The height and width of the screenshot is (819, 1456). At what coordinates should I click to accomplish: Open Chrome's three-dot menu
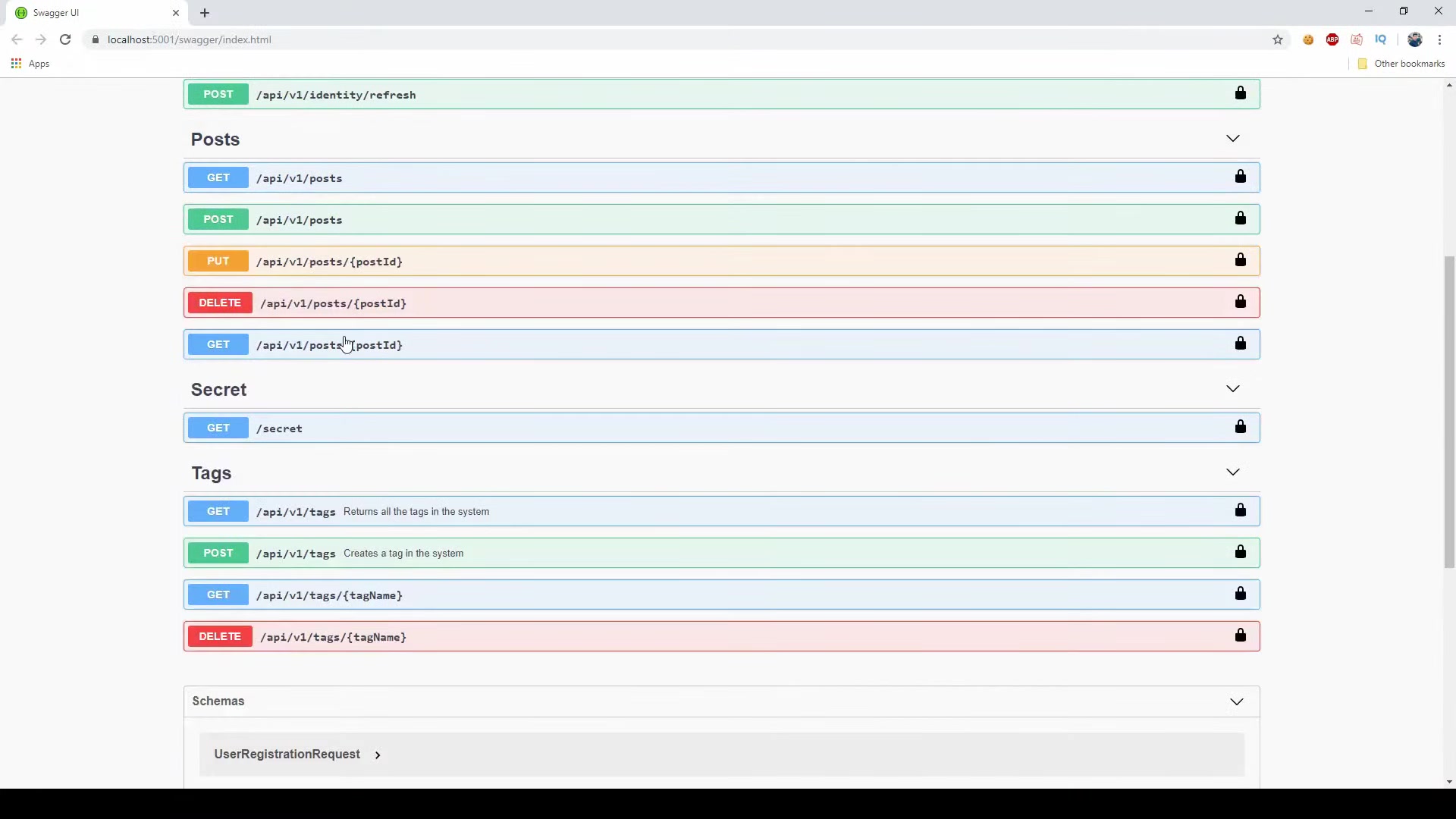(x=1440, y=39)
